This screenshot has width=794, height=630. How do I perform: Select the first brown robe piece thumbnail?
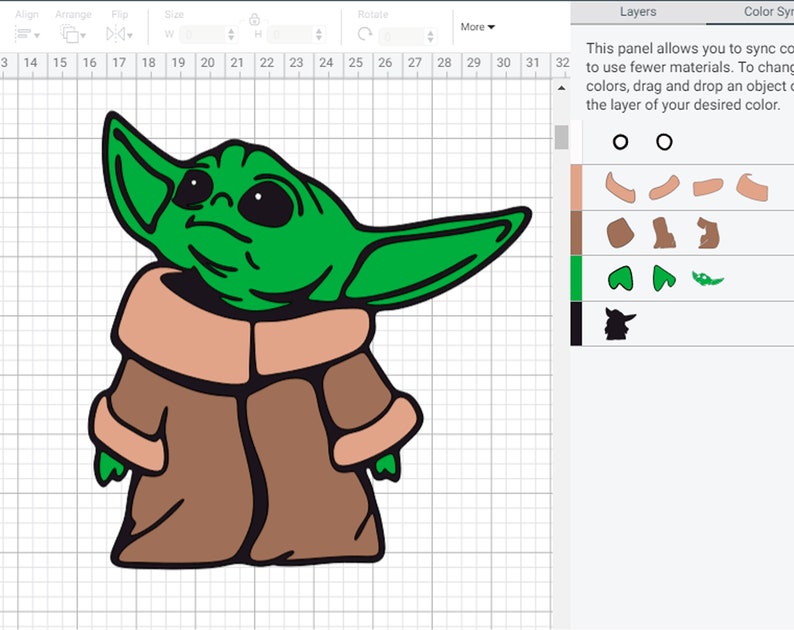coord(620,233)
